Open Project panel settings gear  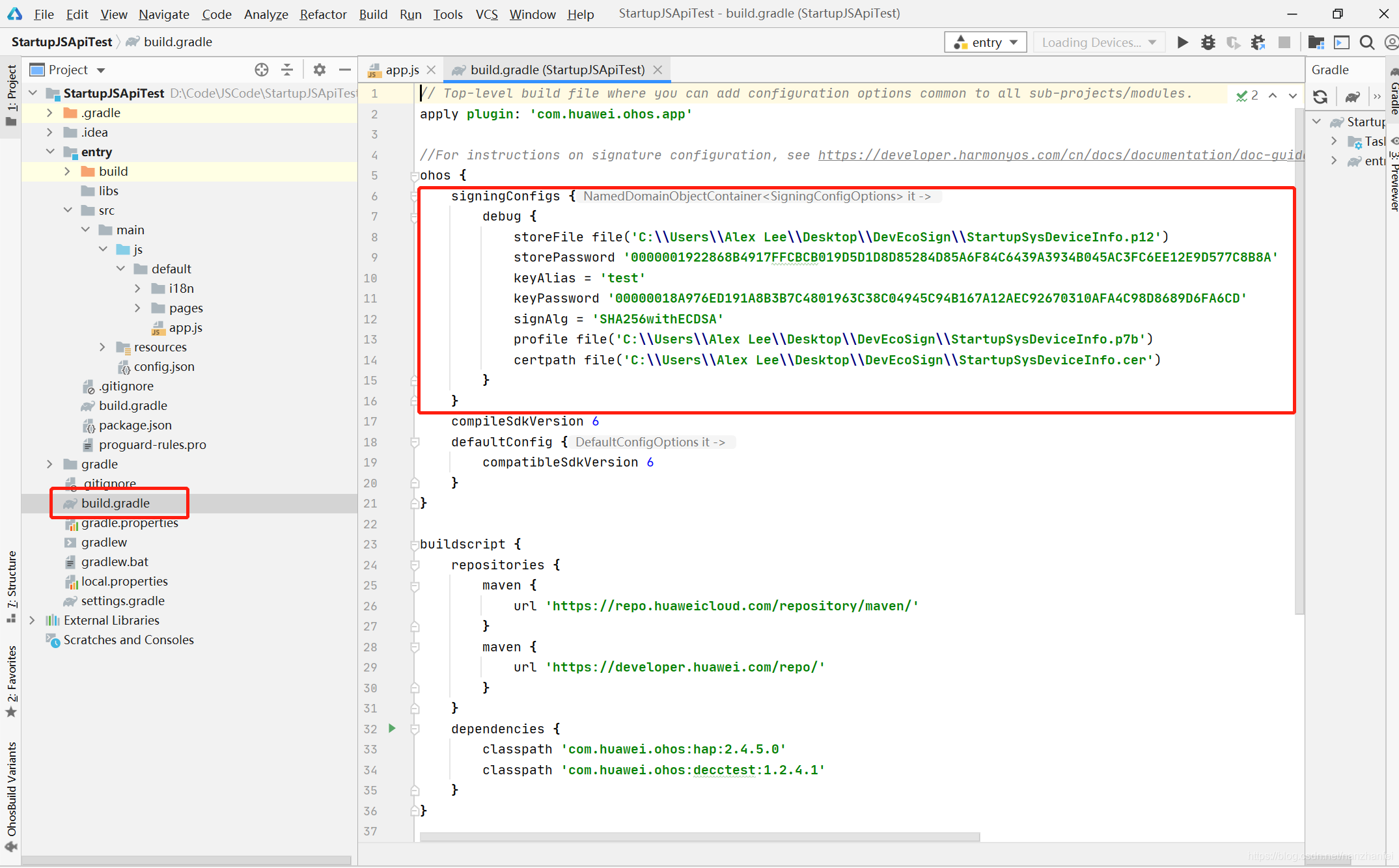[x=319, y=70]
